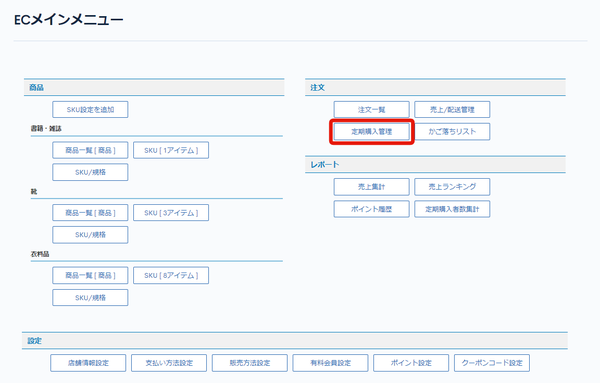Open 商品一覧 [商品] under 書籍・雑誌

[90, 150]
